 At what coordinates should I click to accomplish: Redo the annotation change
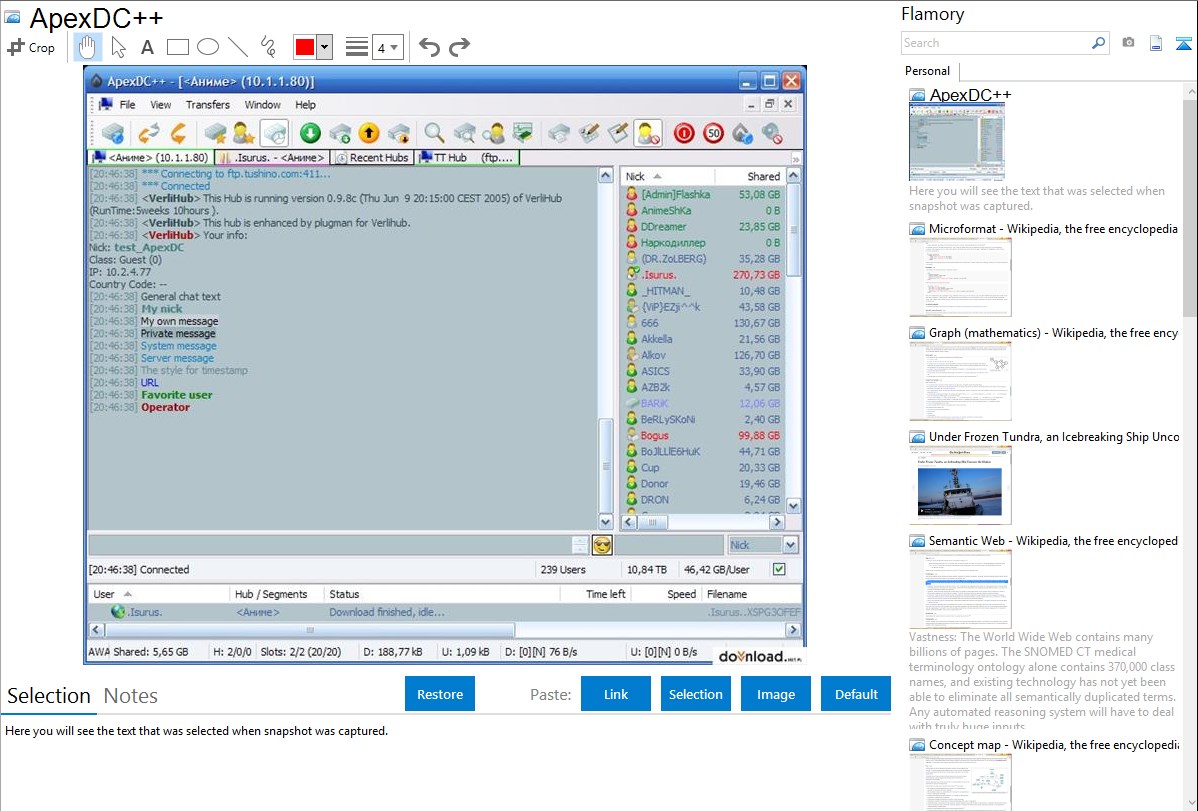pyautogui.click(x=459, y=47)
